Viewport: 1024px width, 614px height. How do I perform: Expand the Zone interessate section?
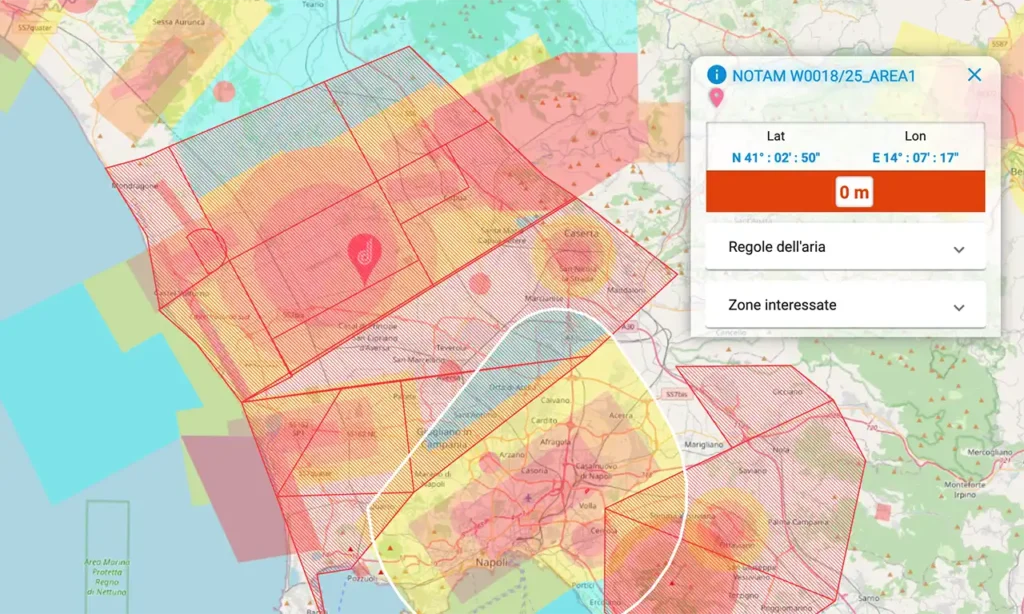point(845,305)
